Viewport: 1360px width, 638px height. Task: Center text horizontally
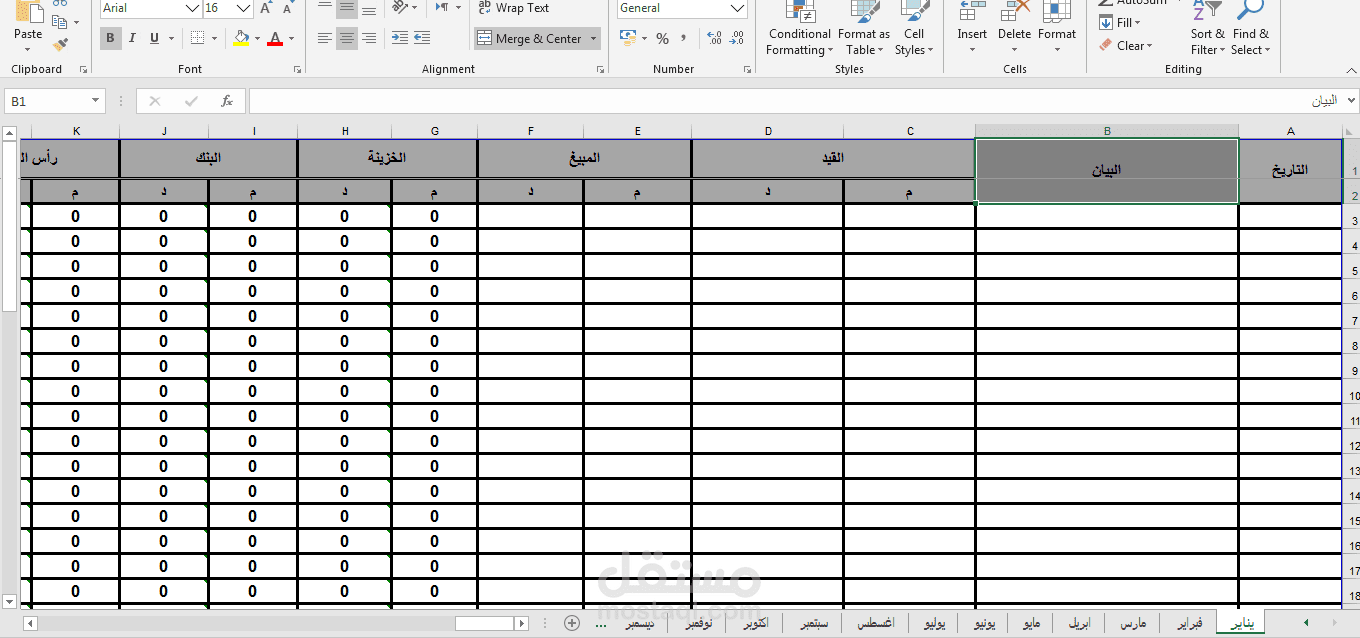pos(347,38)
